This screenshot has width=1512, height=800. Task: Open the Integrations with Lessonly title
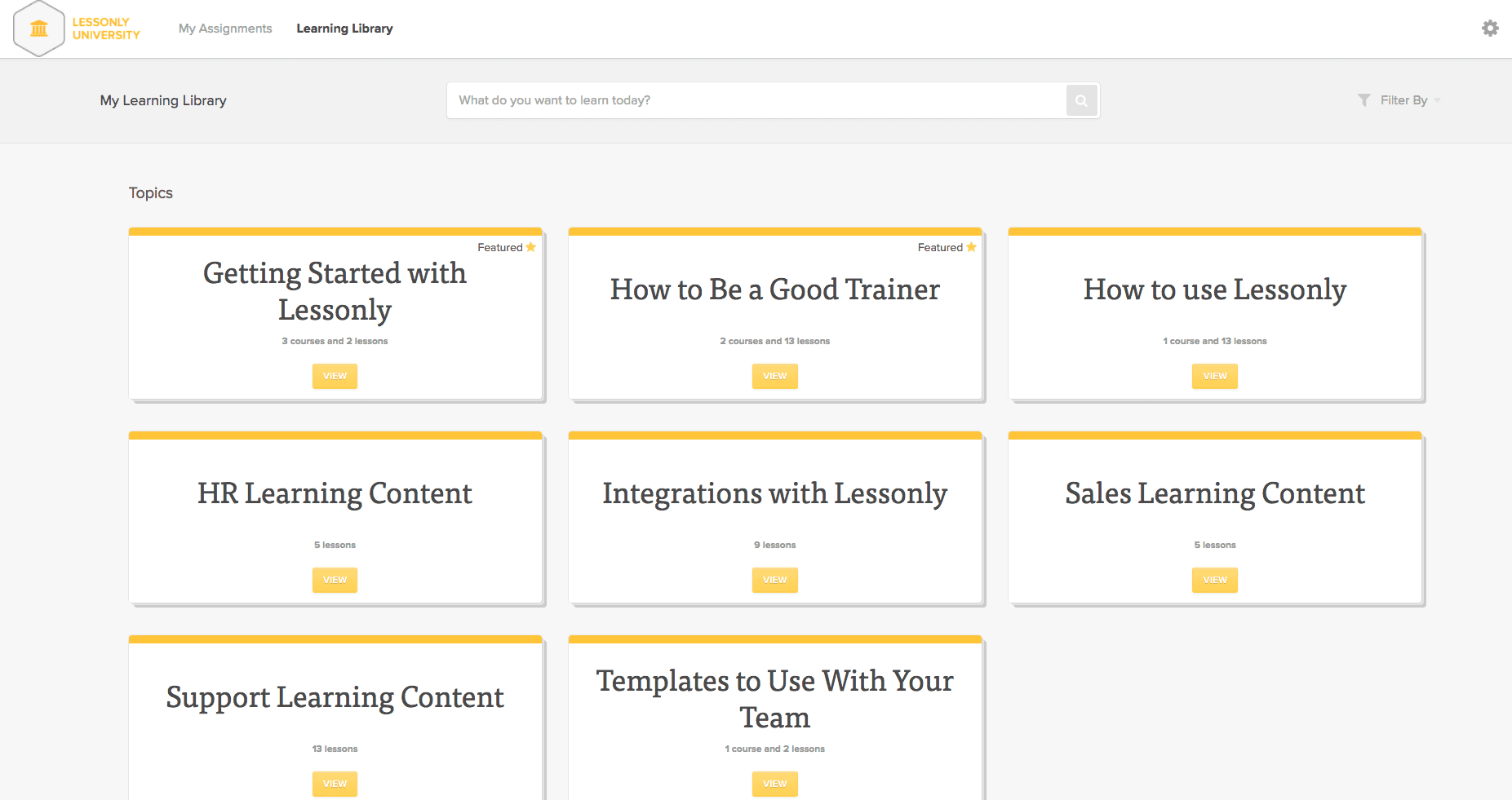click(x=774, y=494)
